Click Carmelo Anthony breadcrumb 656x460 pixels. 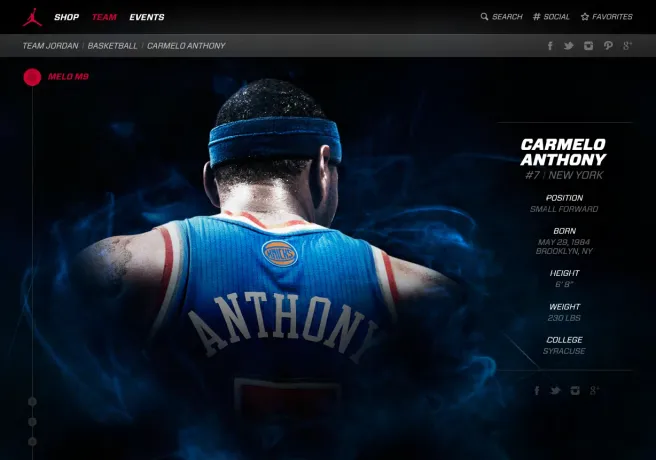[186, 46]
